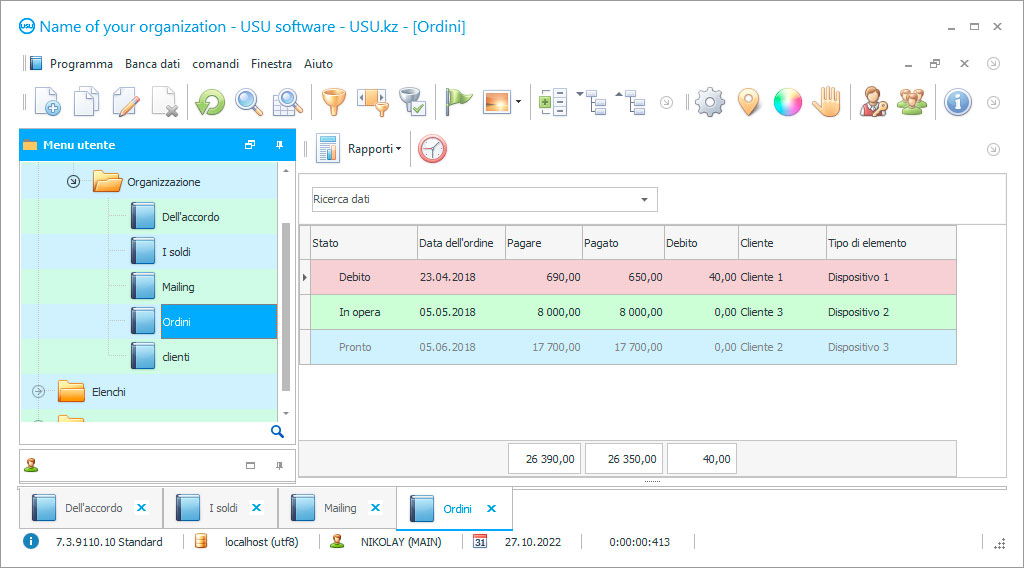Sort by the Cliente column header

782,243
